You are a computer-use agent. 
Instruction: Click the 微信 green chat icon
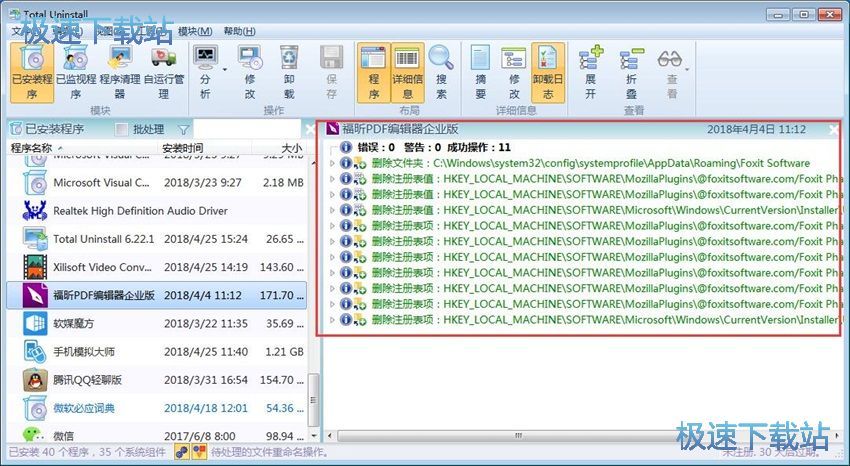pyautogui.click(x=34, y=434)
